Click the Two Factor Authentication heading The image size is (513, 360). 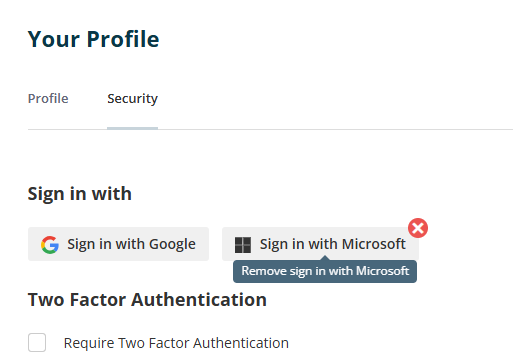point(147,299)
